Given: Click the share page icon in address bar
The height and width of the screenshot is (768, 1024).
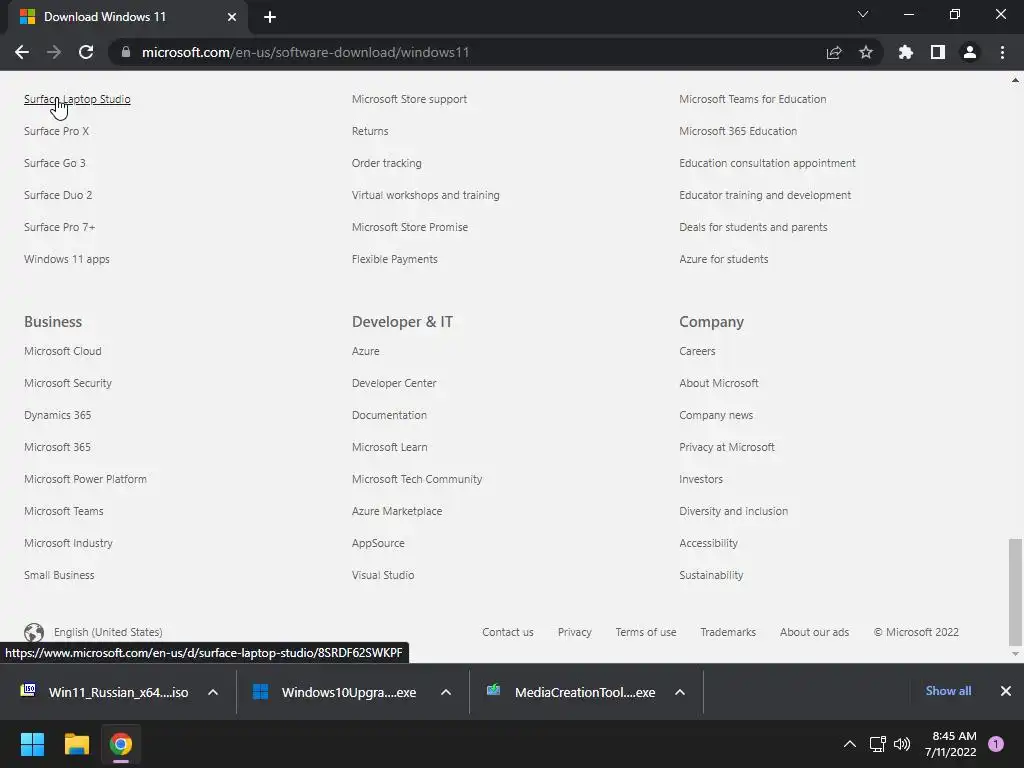Looking at the screenshot, I should [x=834, y=52].
